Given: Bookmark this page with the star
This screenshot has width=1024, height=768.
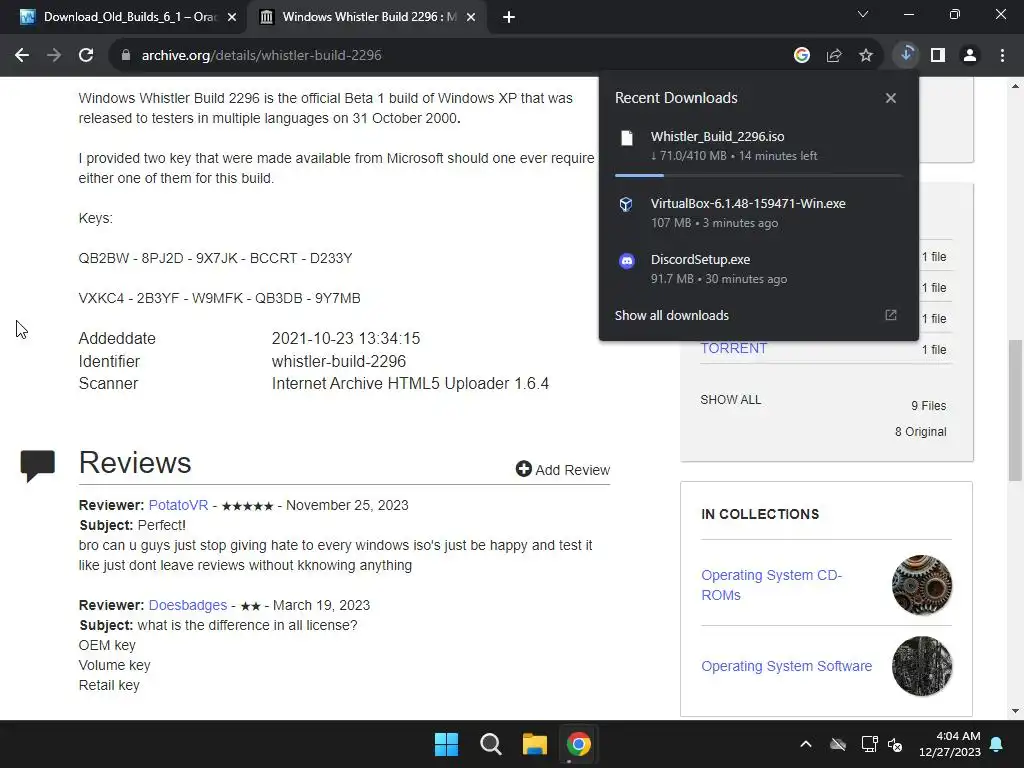Looking at the screenshot, I should tap(866, 56).
